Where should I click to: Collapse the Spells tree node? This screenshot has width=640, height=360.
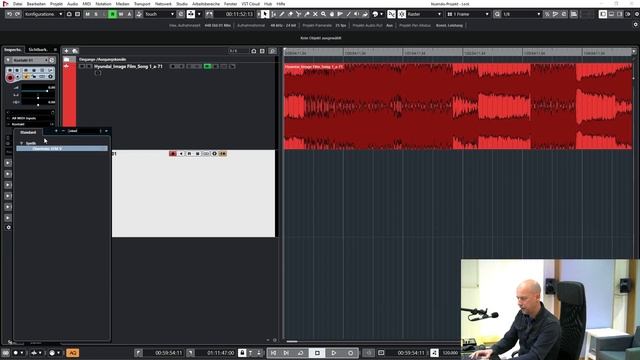pyautogui.click(x=21, y=143)
